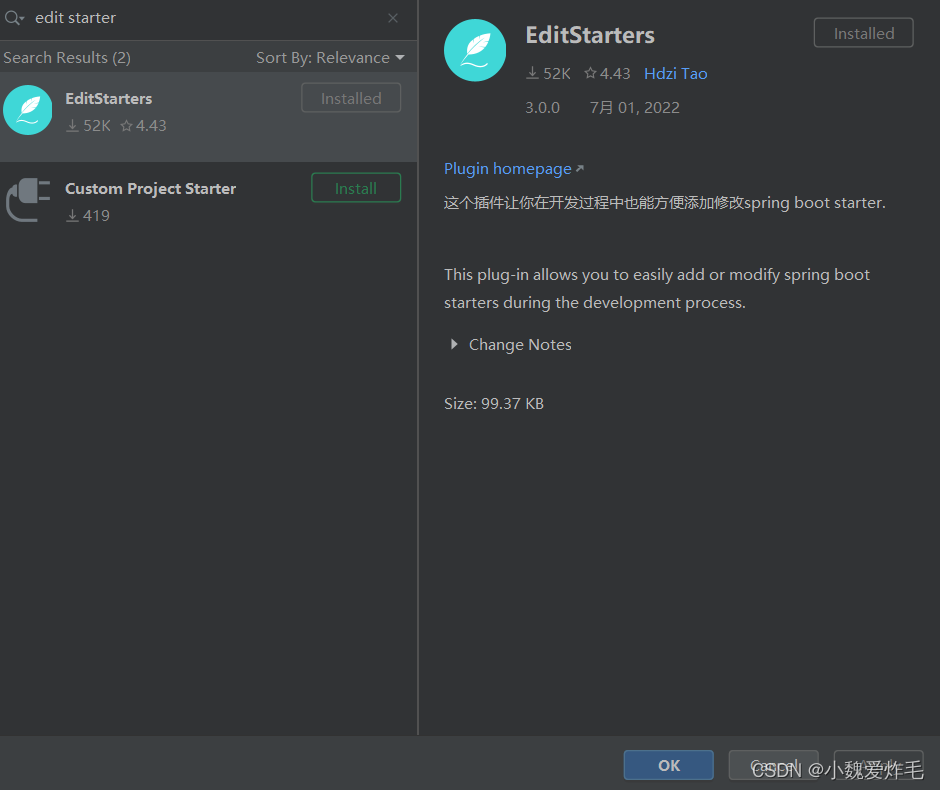Click the OK button
The height and width of the screenshot is (790, 940).
pos(668,765)
